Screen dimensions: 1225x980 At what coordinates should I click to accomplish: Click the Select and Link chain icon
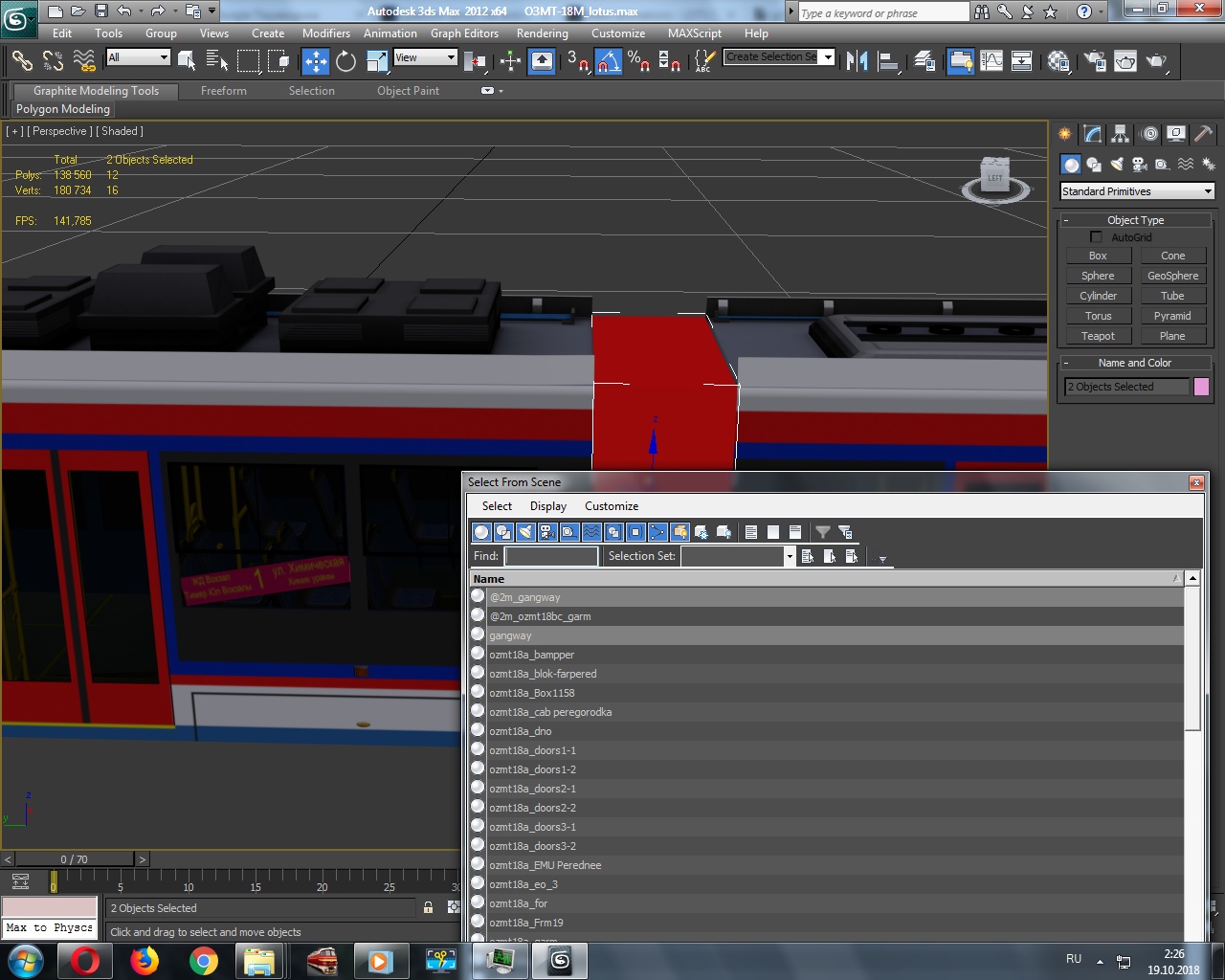22,62
